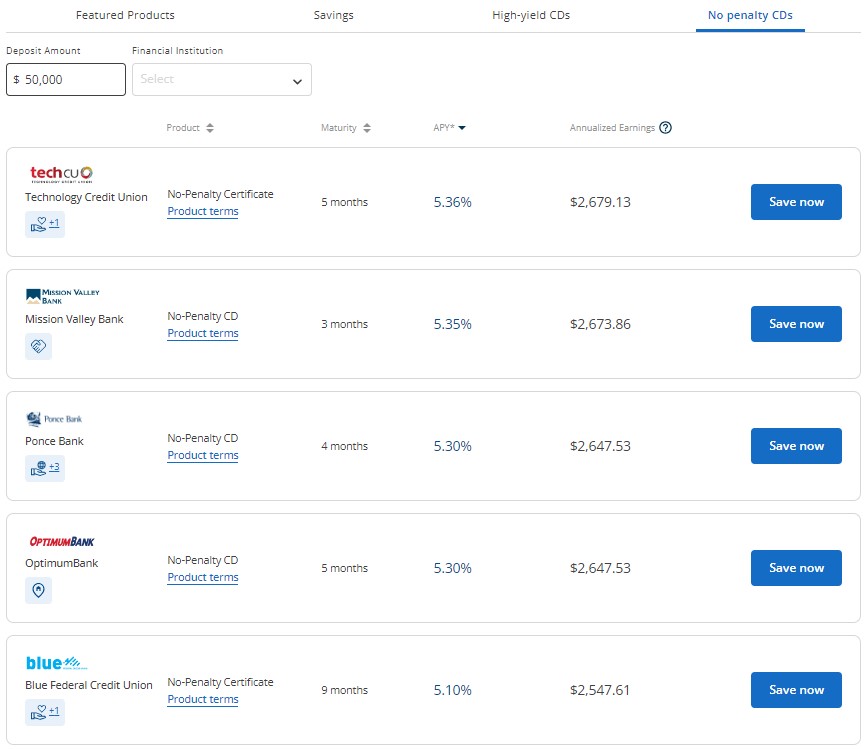The image size is (866, 749).
Task: Click Technology Credit Union feature badge icon
Action: tap(44, 225)
